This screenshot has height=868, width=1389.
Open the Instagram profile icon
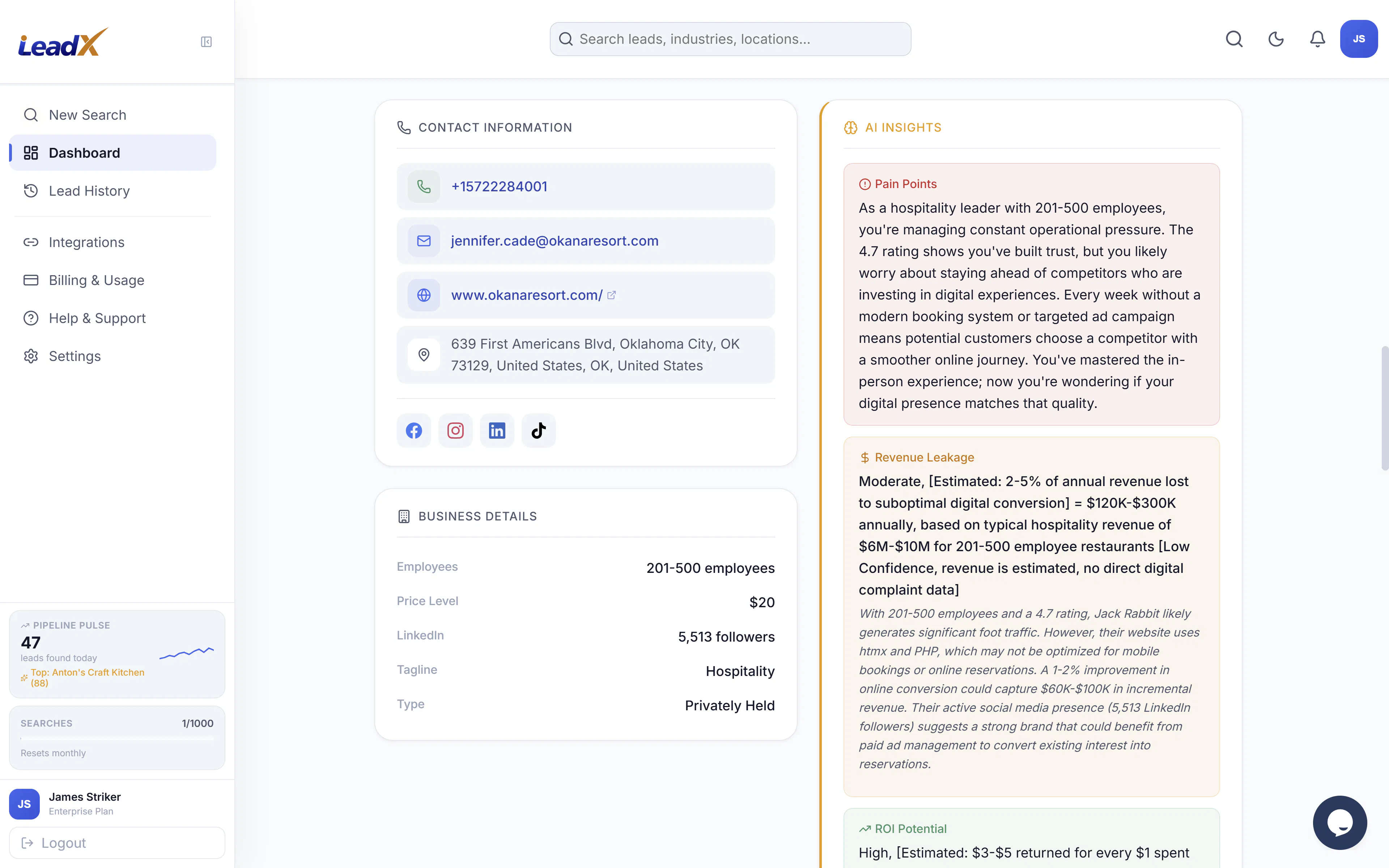coord(455,430)
